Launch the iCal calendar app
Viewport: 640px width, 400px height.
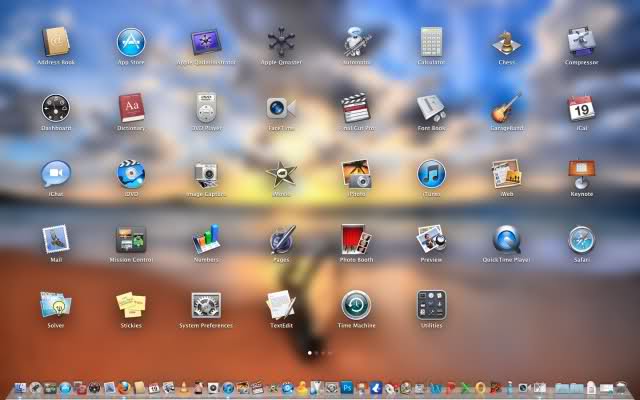(581, 108)
